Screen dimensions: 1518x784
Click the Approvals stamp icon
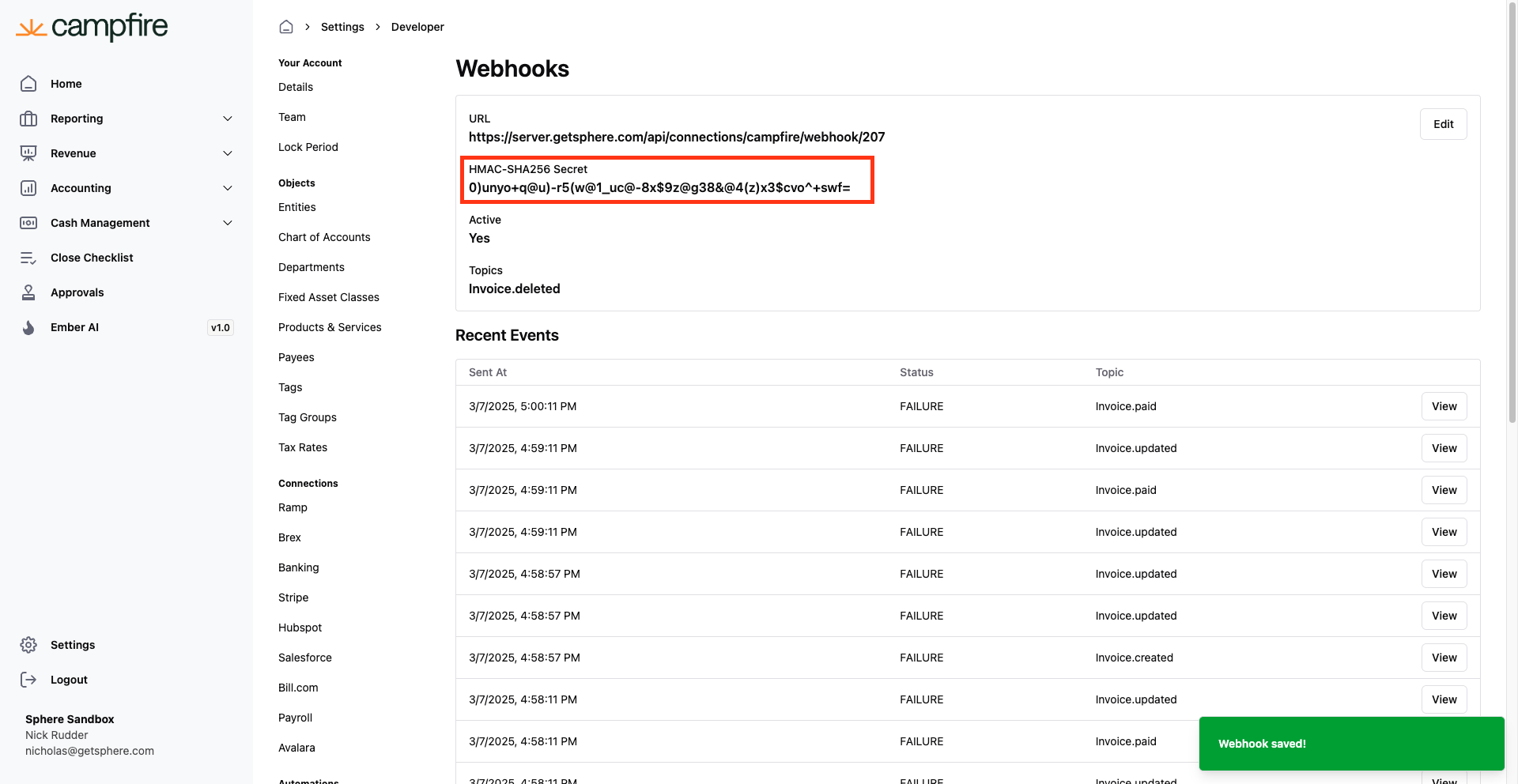[x=28, y=292]
